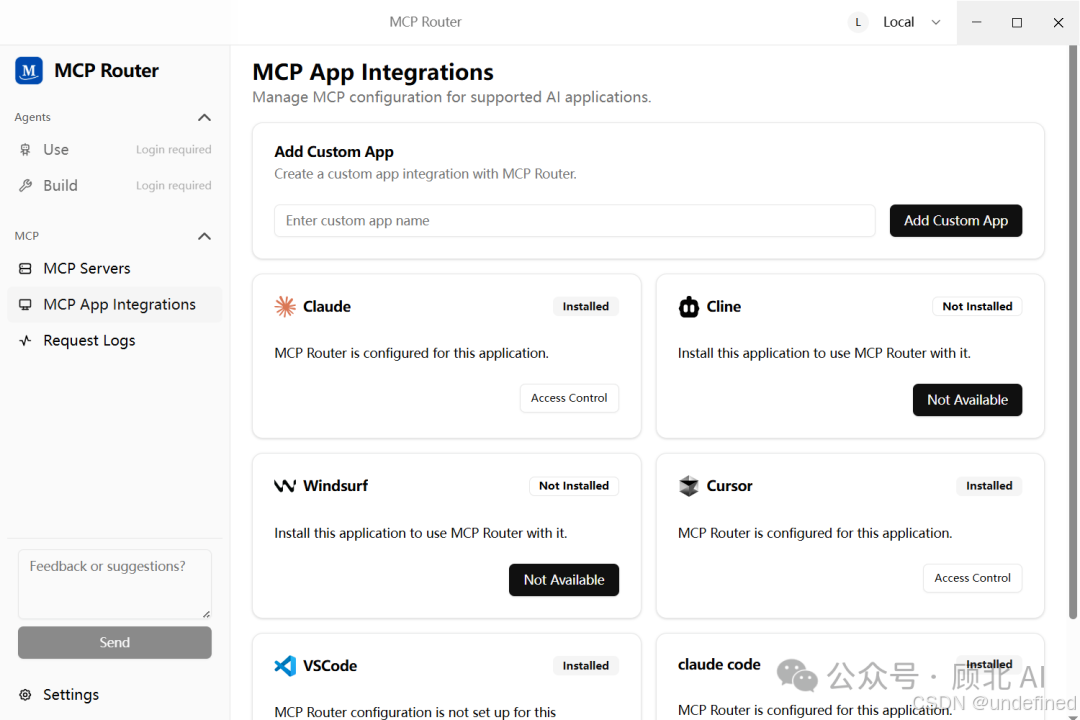Image resolution: width=1080 pixels, height=720 pixels.
Task: Click the Cline robot icon
Action: tap(689, 307)
